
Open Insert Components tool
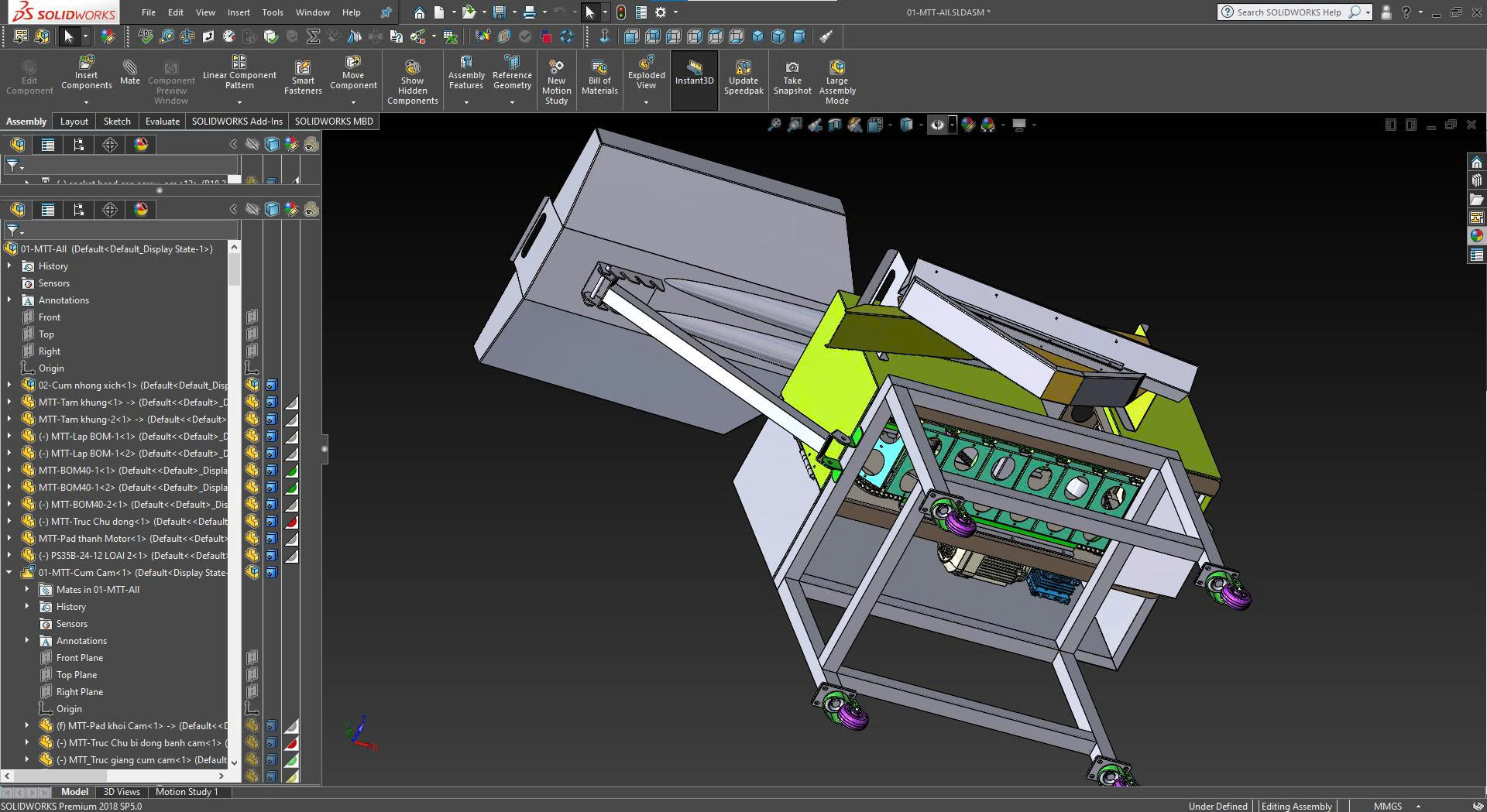pyautogui.click(x=86, y=73)
